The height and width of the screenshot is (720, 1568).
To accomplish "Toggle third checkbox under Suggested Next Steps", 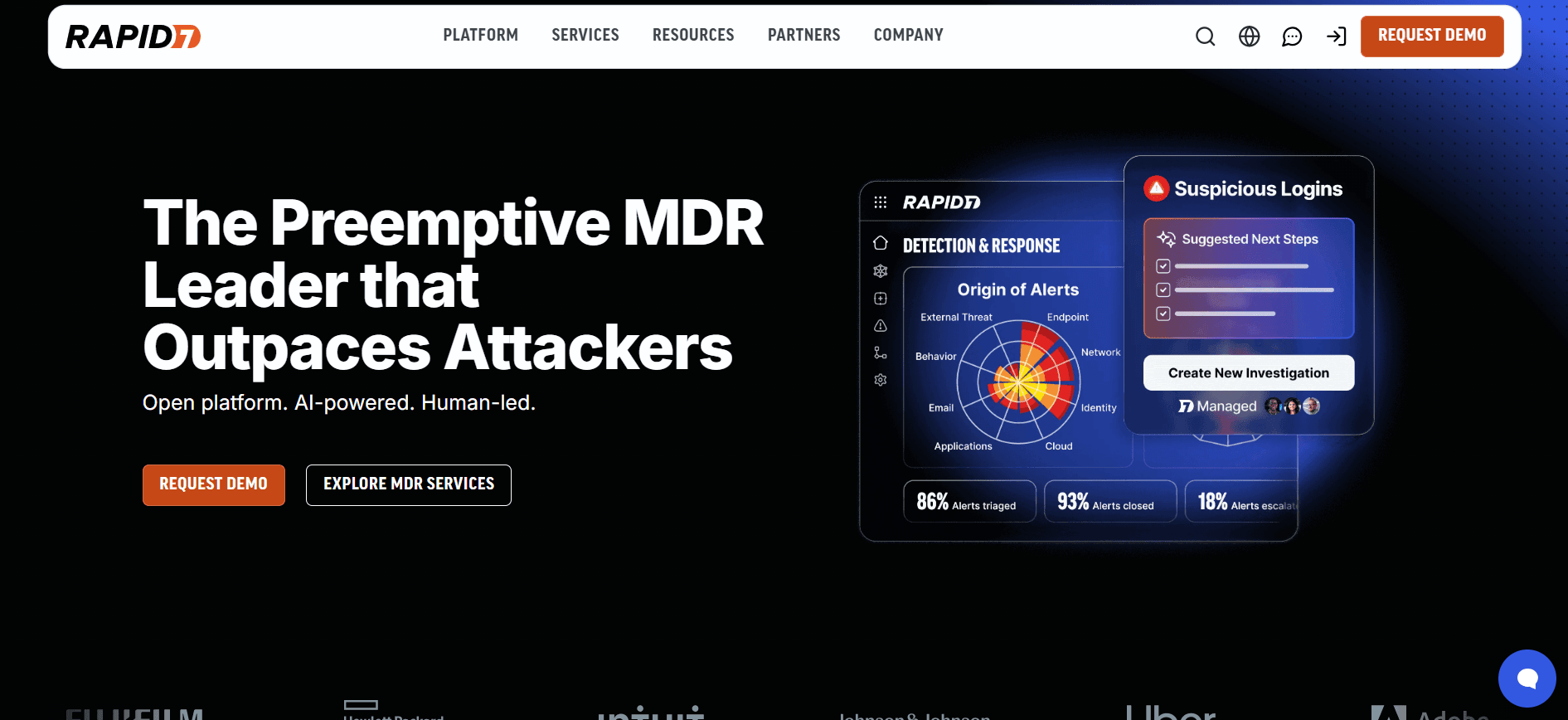I will click(x=1163, y=314).
